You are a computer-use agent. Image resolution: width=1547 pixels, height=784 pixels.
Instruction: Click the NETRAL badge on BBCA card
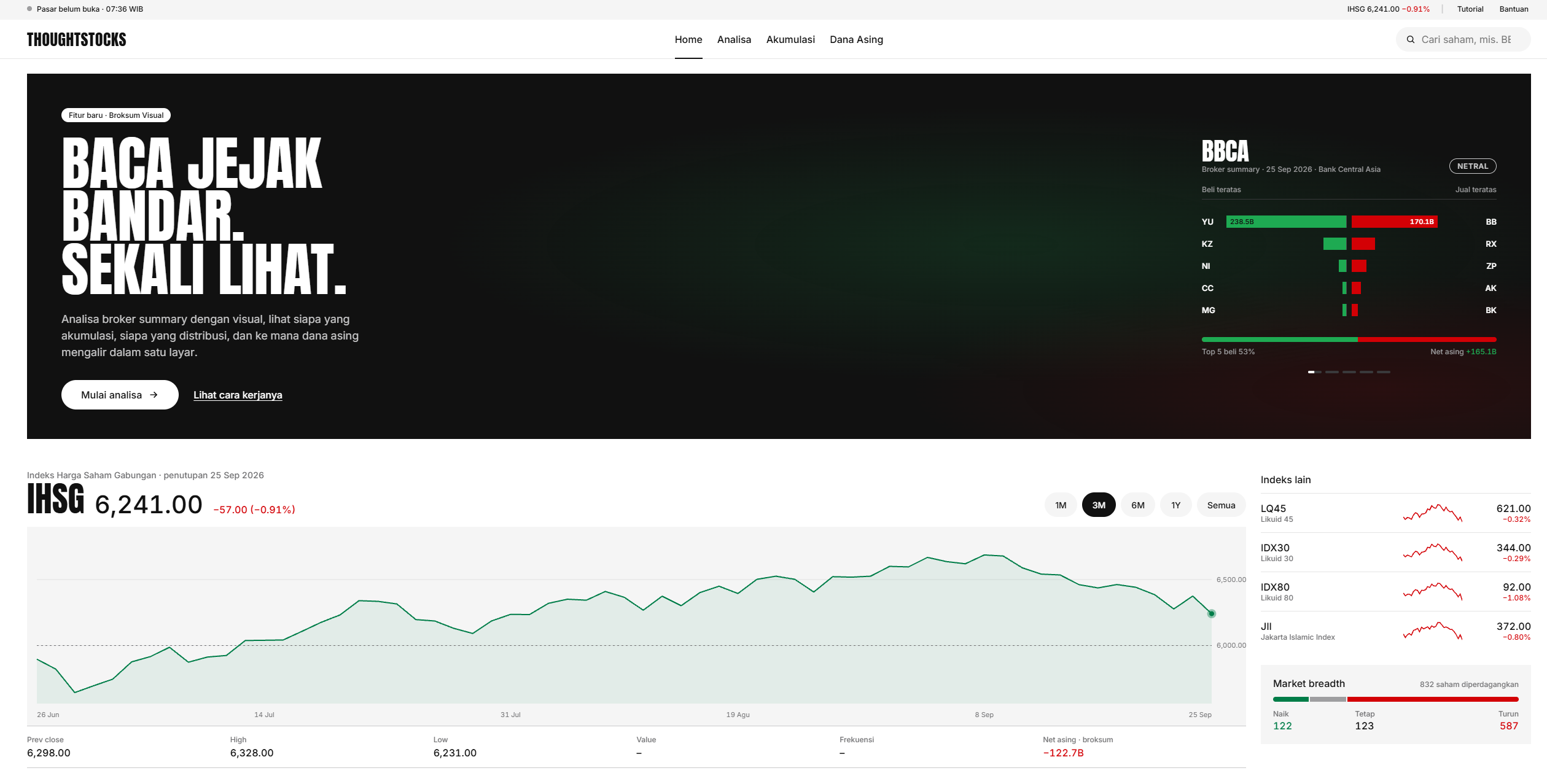click(1473, 166)
